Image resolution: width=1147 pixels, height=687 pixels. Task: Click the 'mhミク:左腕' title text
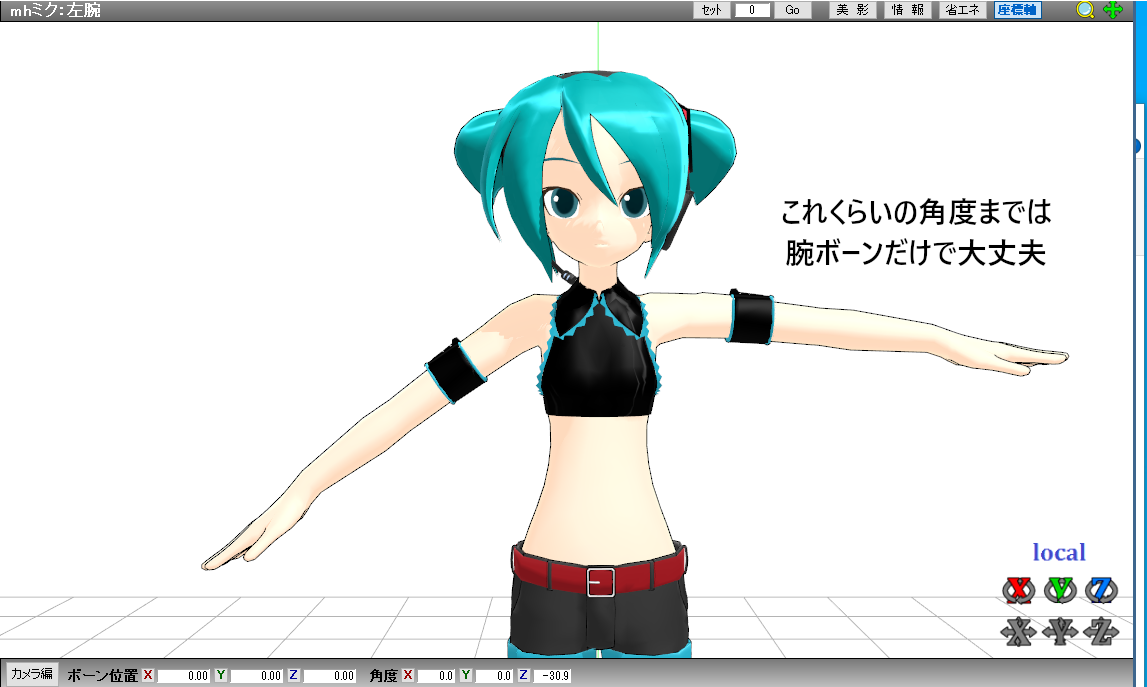point(55,10)
